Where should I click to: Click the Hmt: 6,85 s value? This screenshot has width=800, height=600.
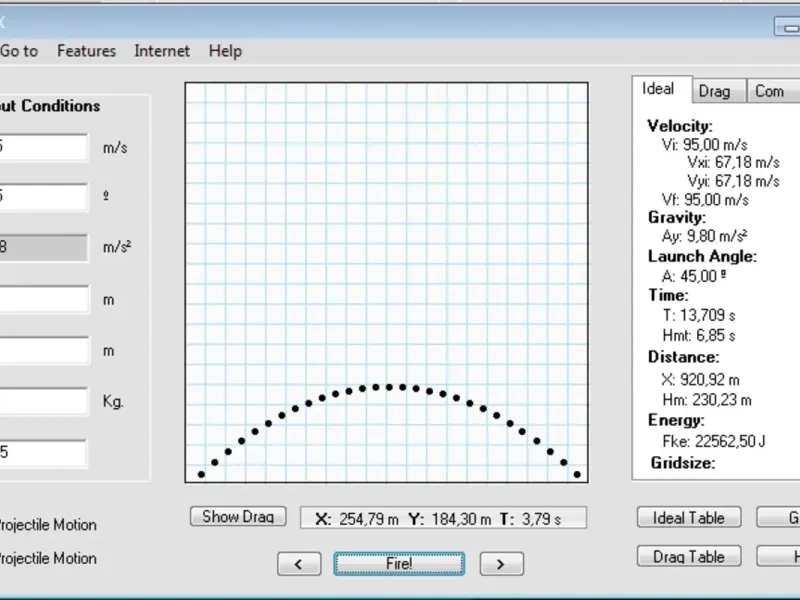point(698,336)
